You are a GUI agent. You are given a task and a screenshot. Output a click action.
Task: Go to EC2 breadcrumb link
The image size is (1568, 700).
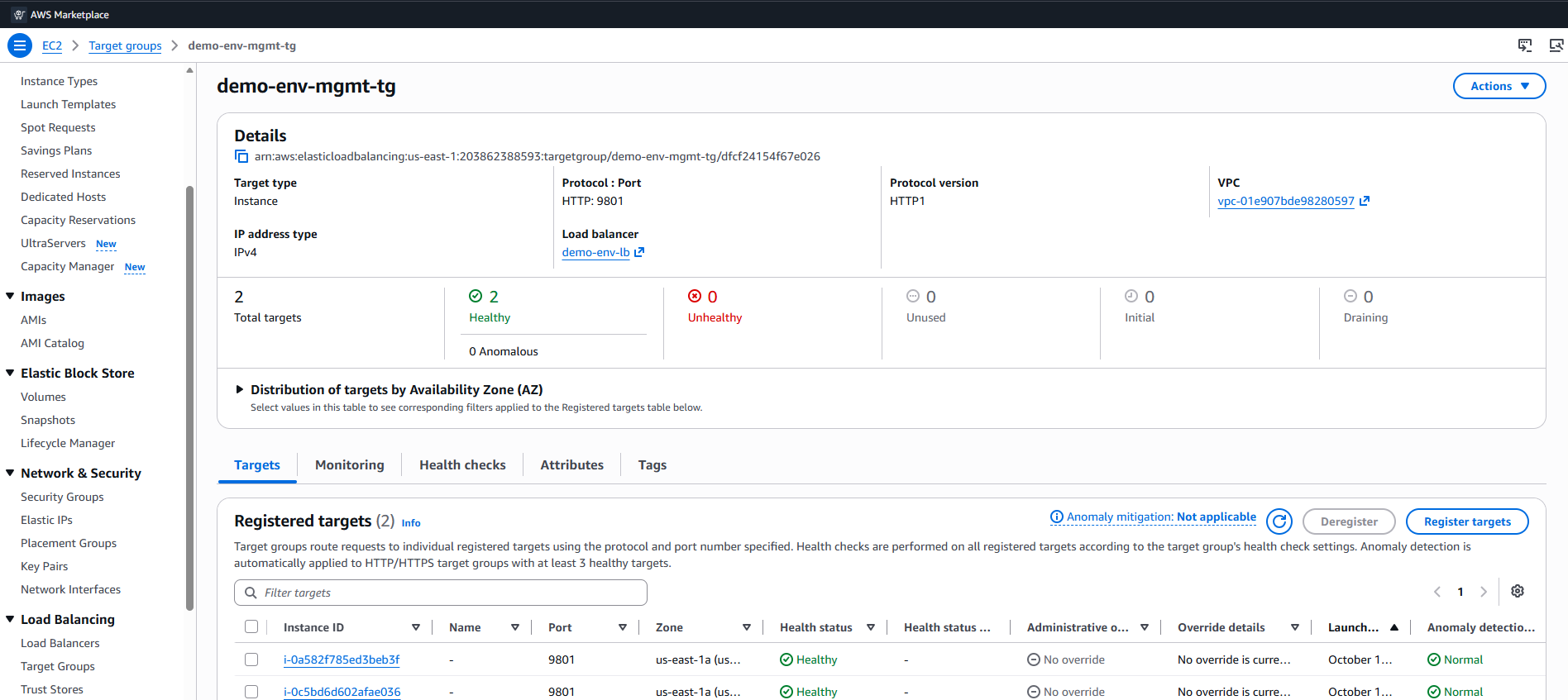52,45
